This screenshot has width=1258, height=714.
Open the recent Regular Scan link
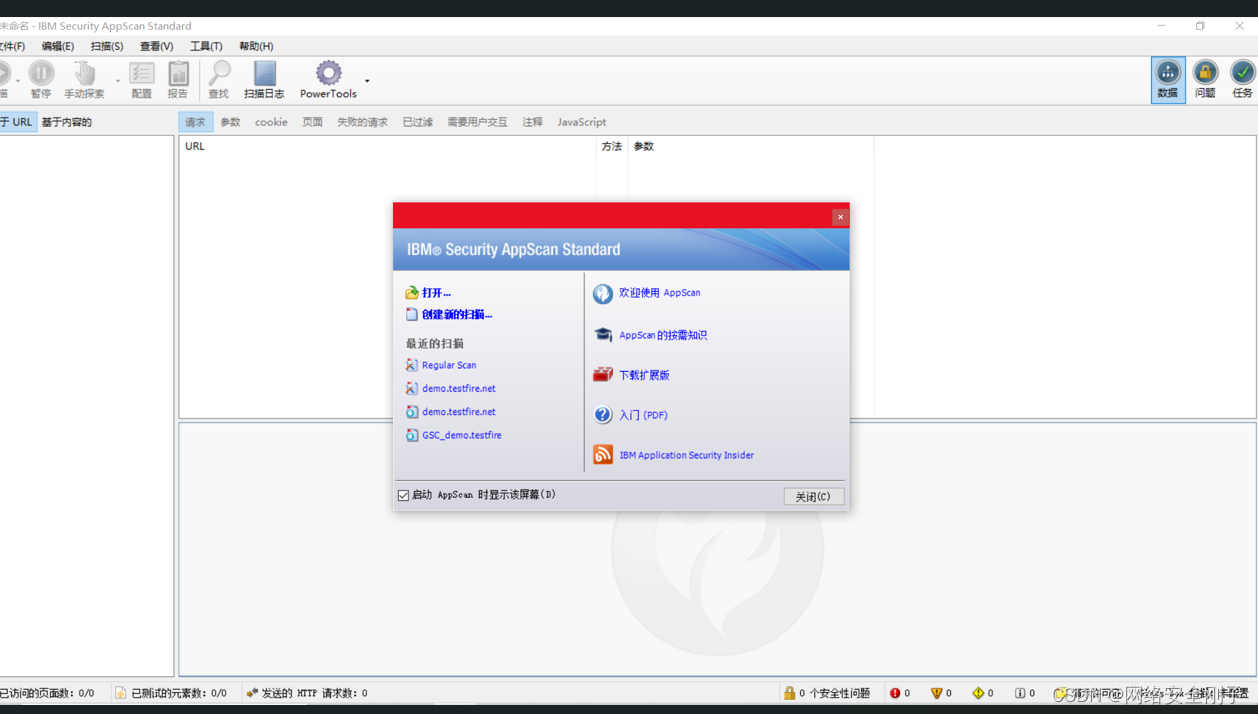pos(449,365)
